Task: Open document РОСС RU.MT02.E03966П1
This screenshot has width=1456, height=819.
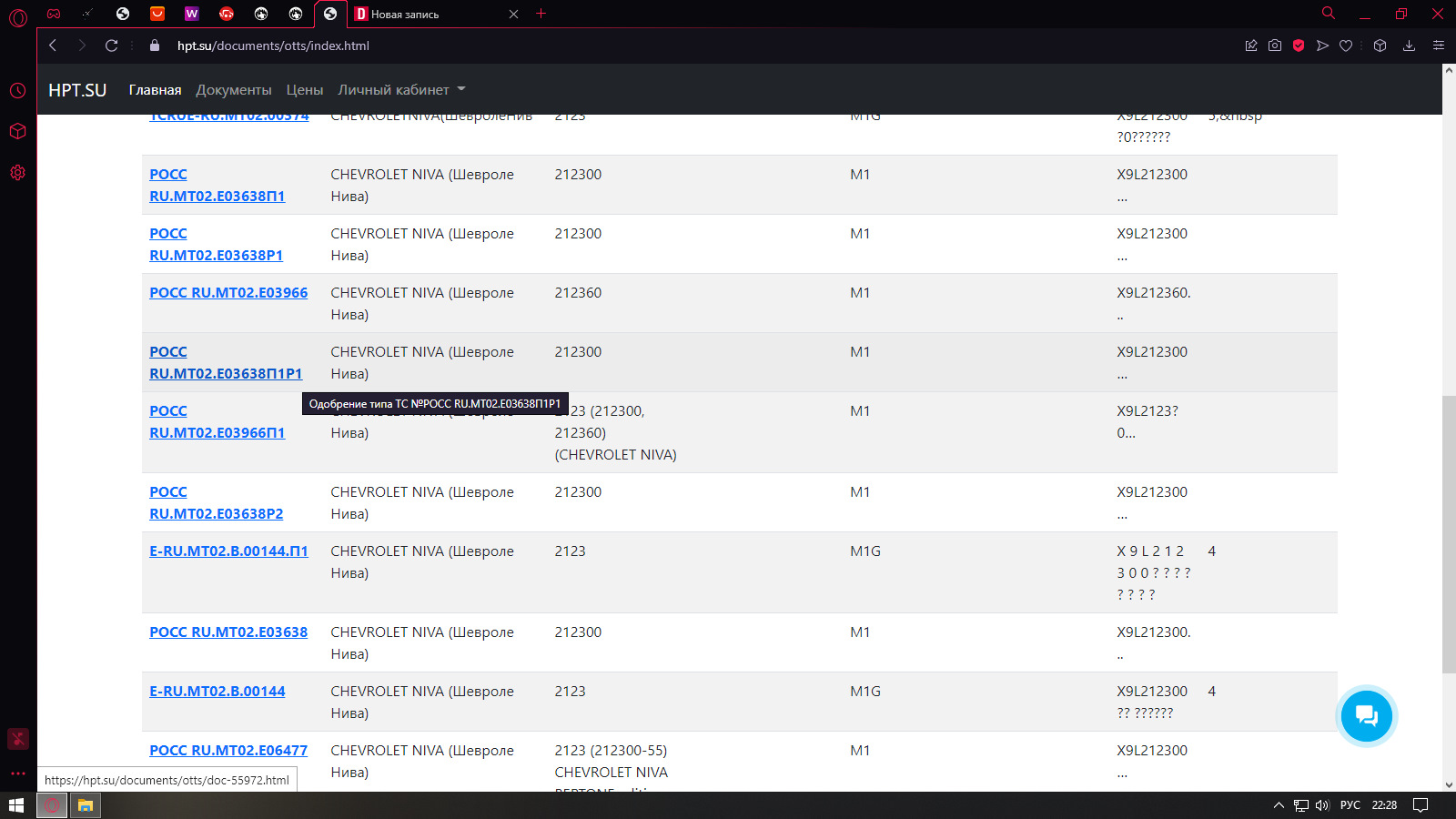Action: point(217,422)
